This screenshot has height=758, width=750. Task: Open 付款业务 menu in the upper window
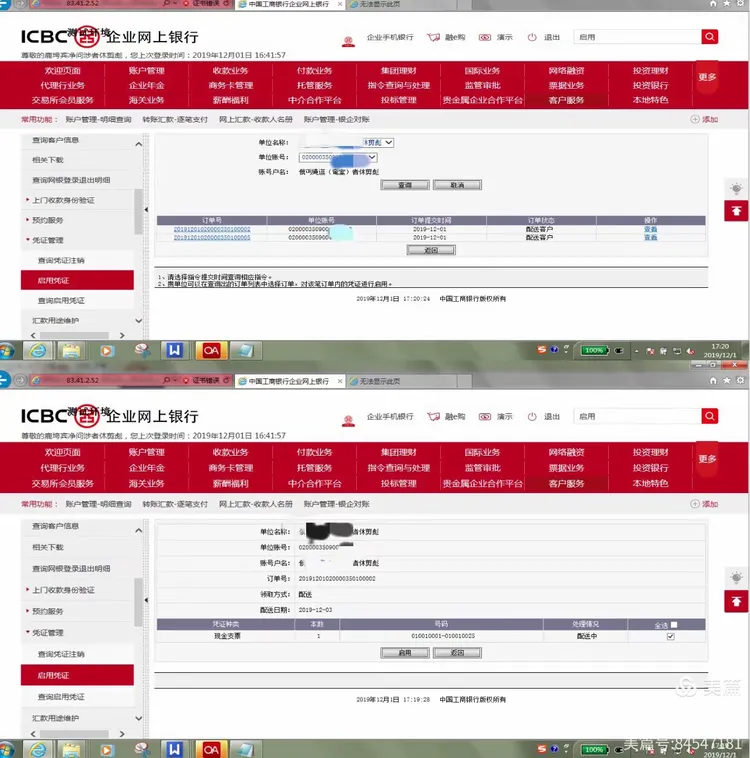314,71
